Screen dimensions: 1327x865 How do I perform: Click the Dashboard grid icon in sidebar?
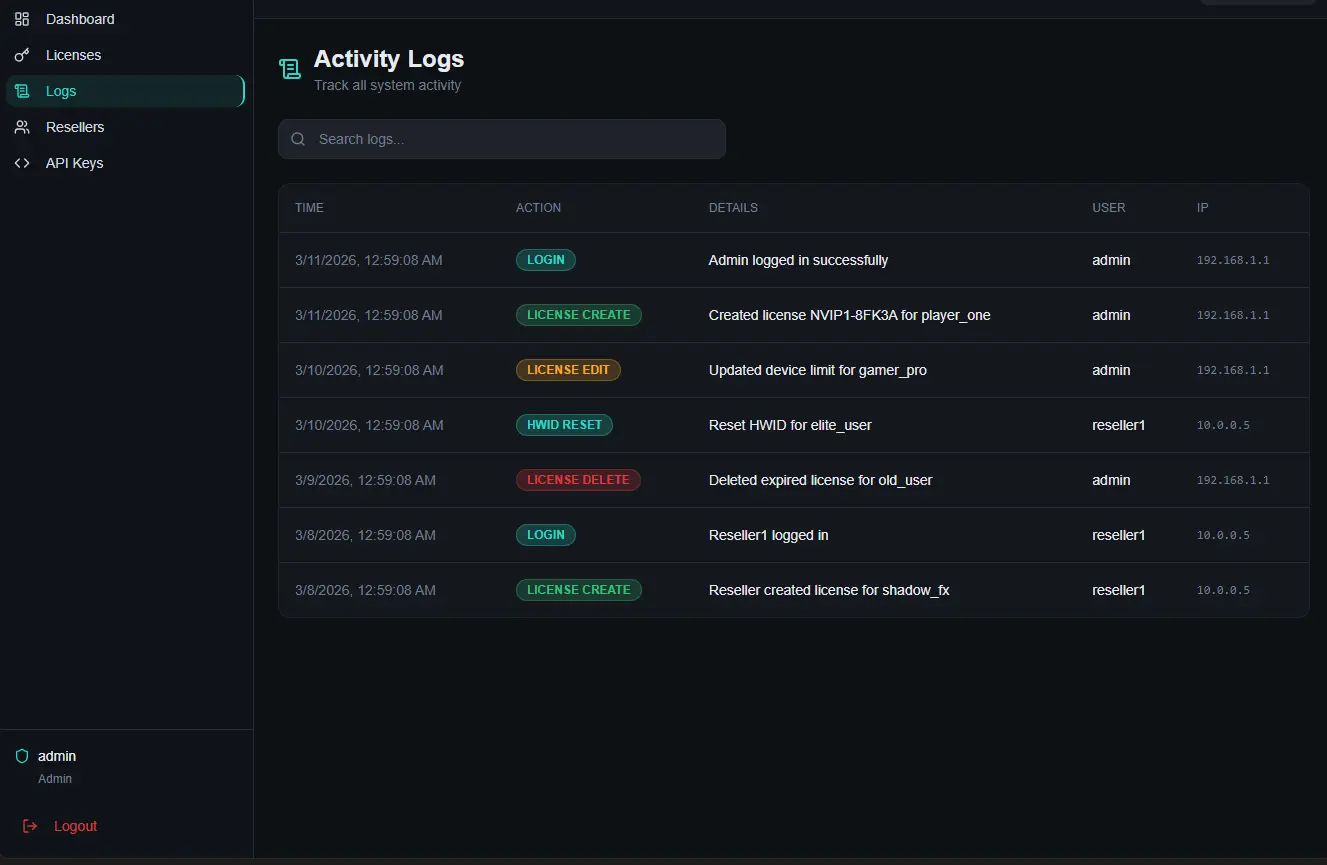pos(22,19)
